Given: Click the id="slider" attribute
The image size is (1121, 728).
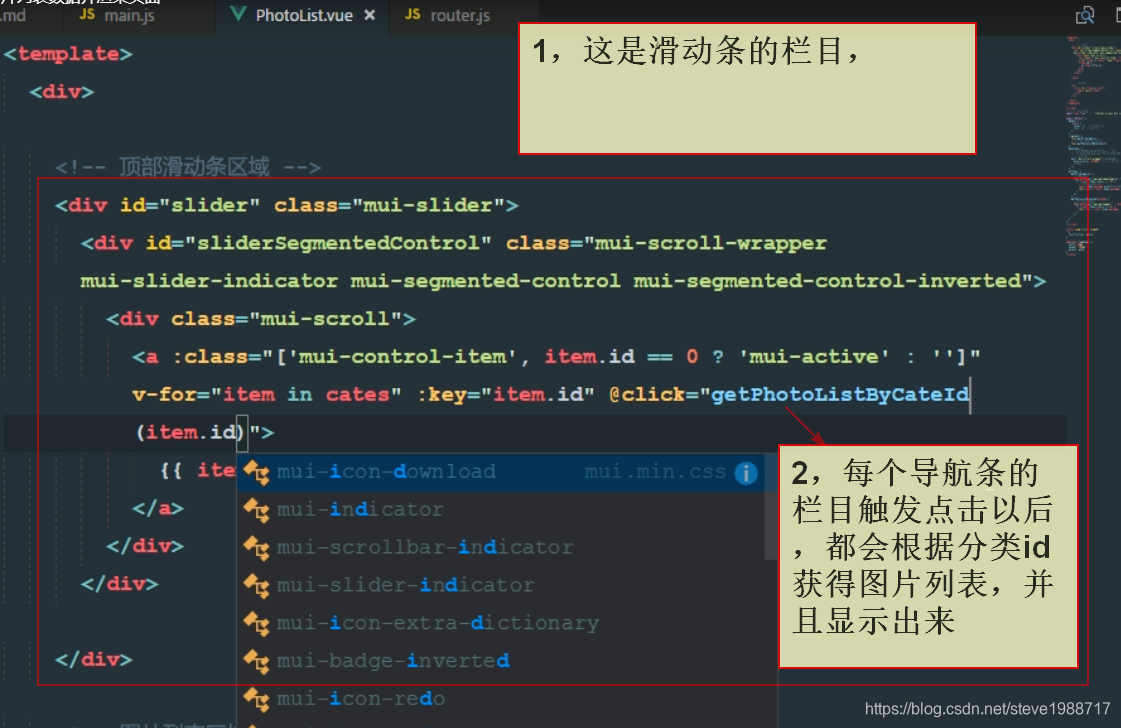Looking at the screenshot, I should pos(189,205).
